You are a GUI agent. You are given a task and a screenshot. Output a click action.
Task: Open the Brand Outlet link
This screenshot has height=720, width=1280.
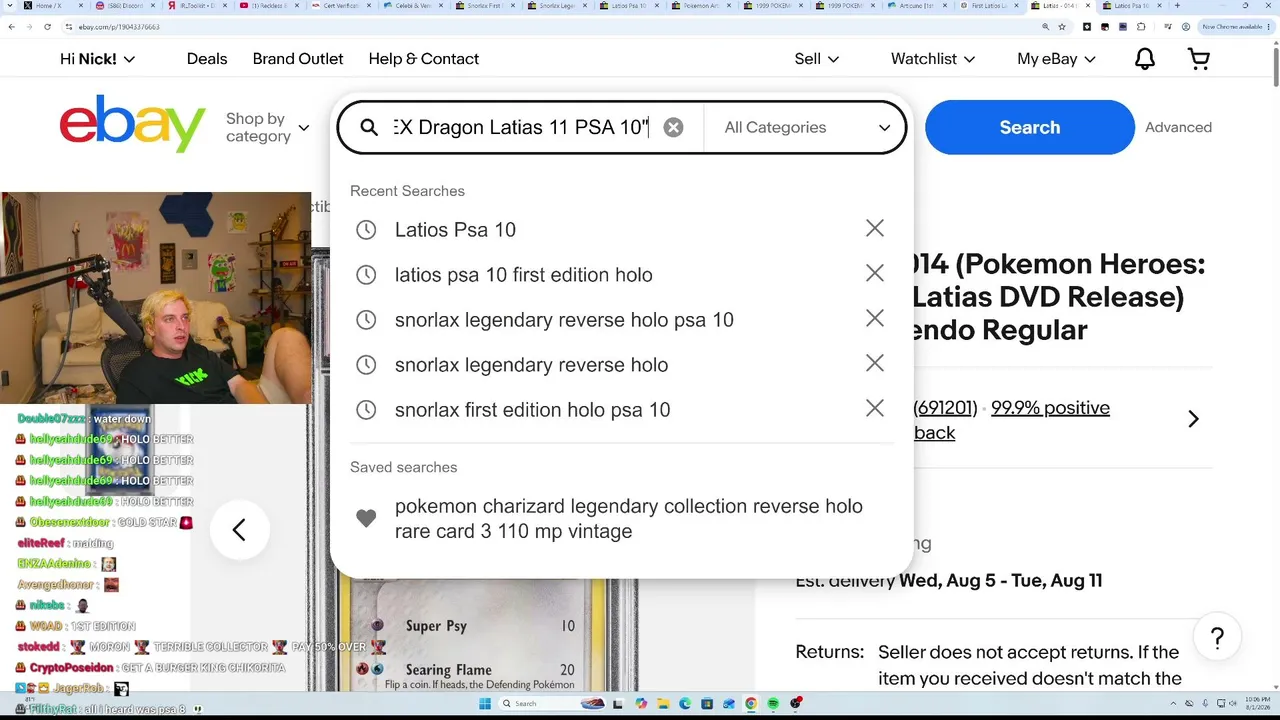pos(298,59)
